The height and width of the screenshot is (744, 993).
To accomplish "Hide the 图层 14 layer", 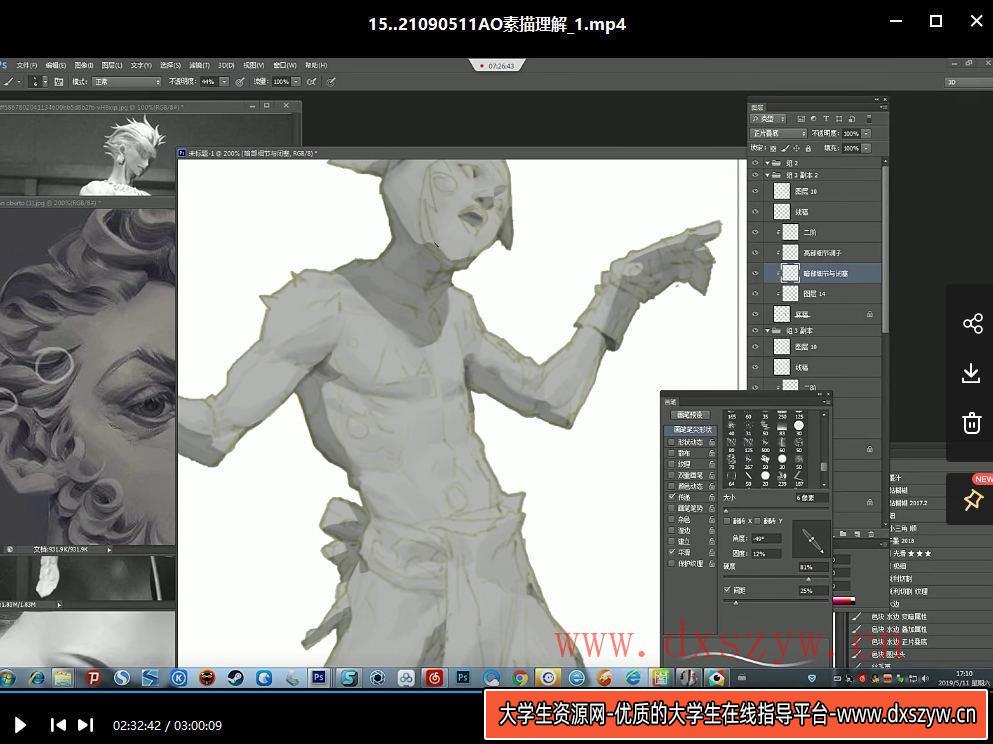I will coord(755,294).
